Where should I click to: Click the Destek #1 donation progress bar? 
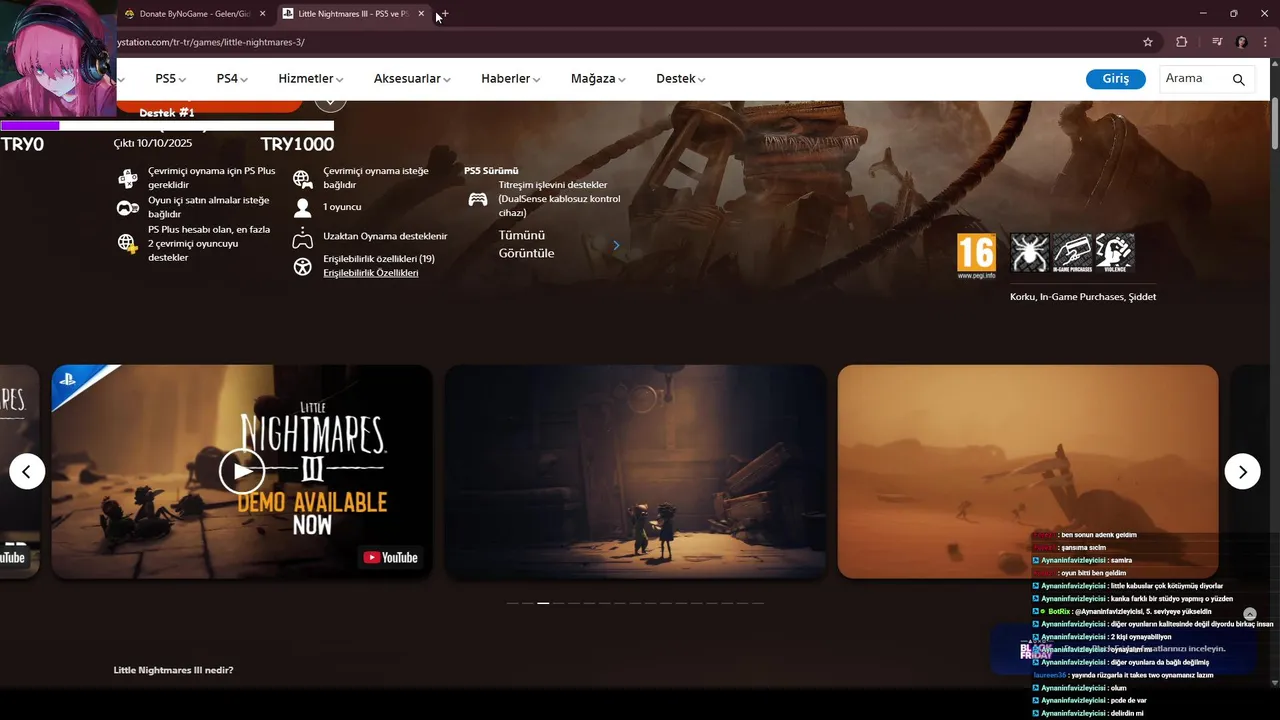click(167, 126)
